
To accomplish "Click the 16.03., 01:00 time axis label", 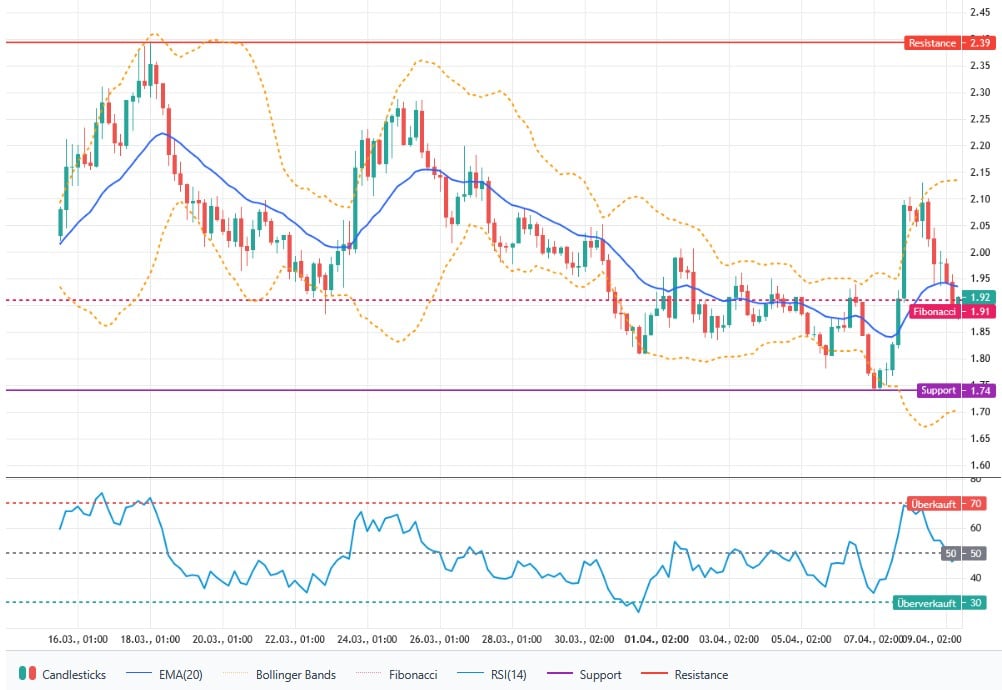I will pos(79,638).
